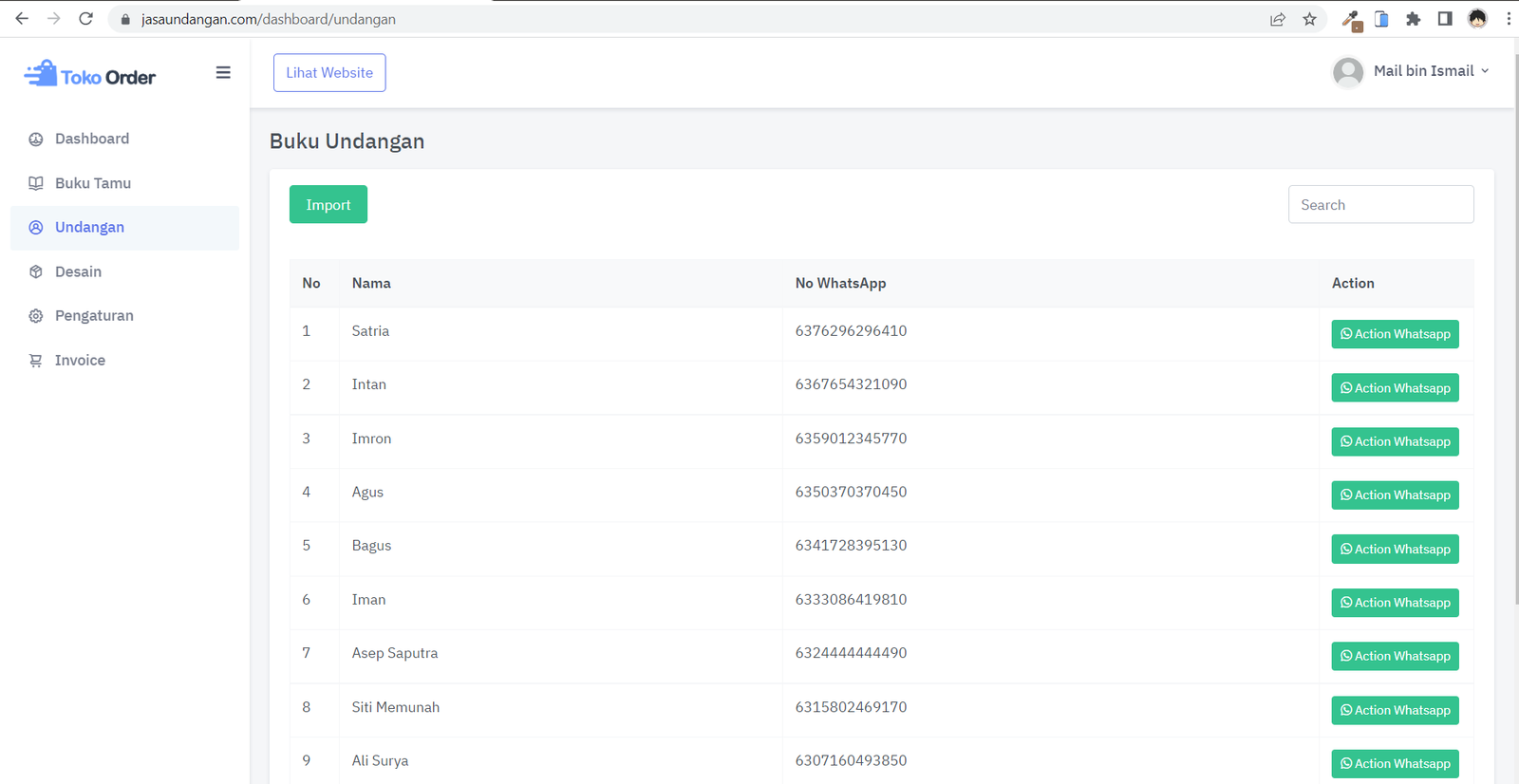Viewport: 1519px width, 784px height.
Task: Click the Pengaturan gear icon
Action: click(36, 316)
